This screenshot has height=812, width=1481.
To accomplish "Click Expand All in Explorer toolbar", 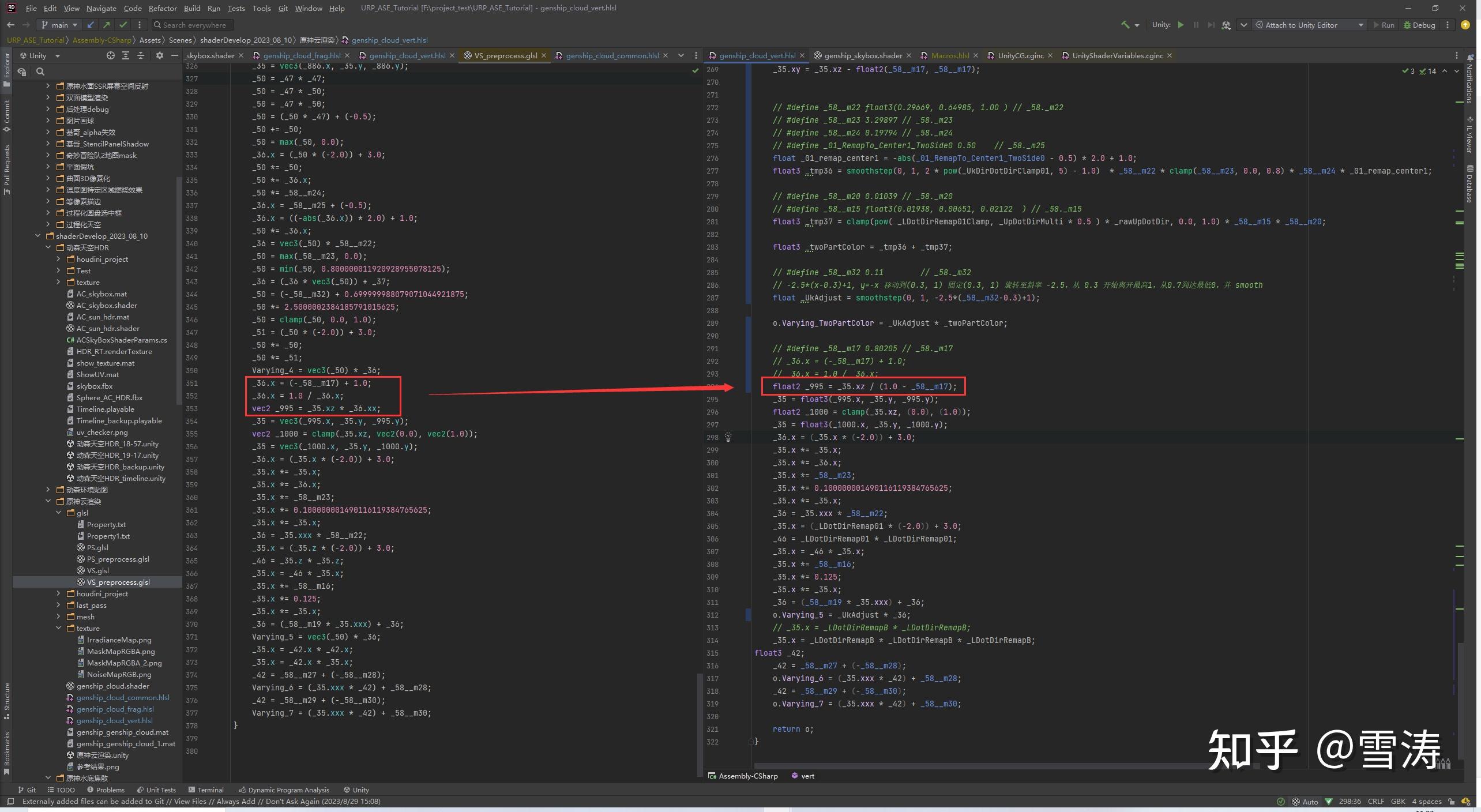I will (x=126, y=55).
